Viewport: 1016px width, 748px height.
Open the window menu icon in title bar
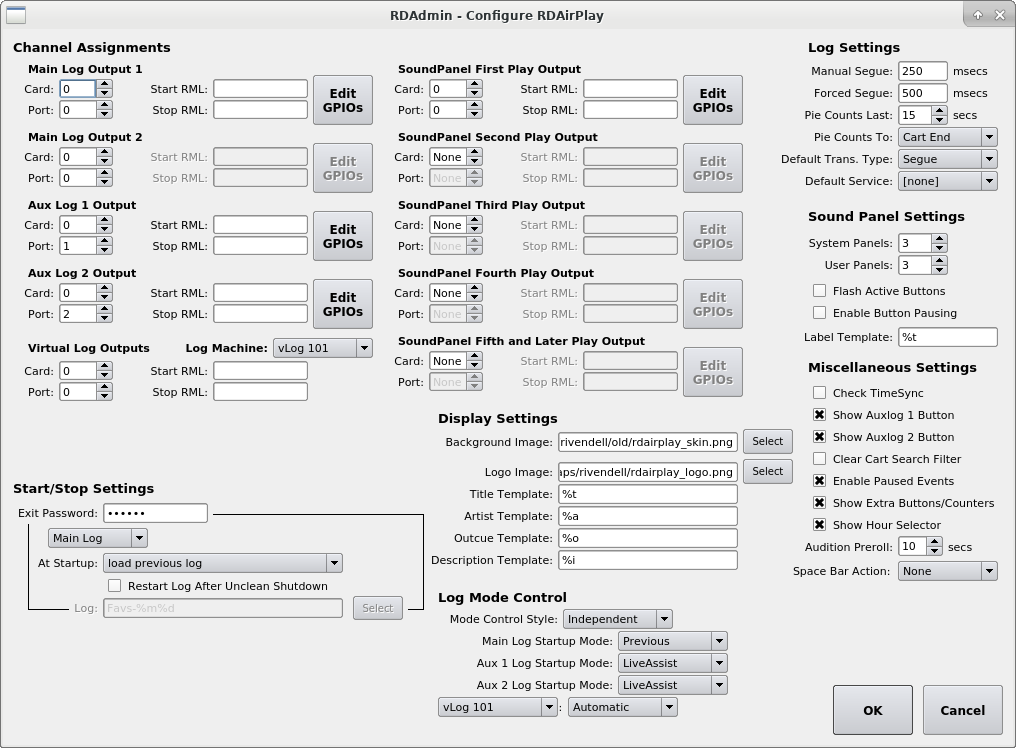15,15
